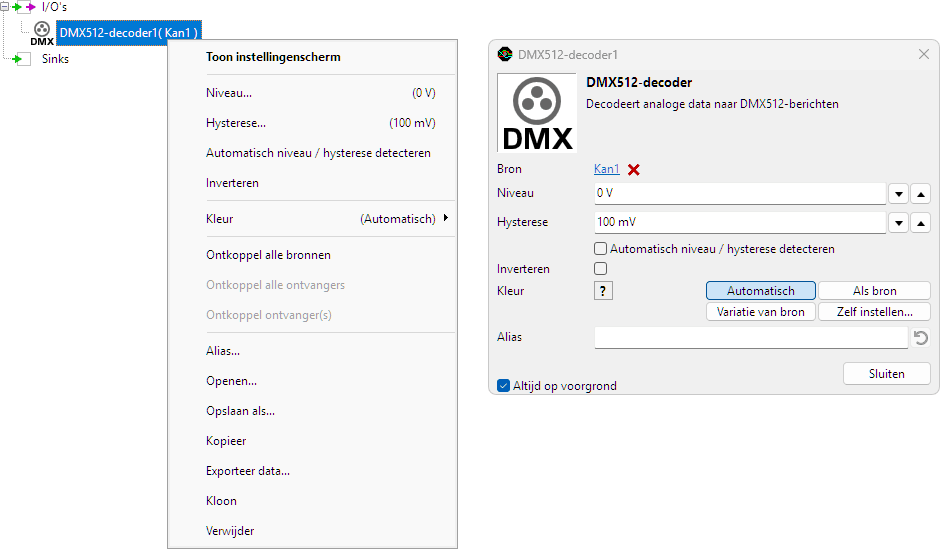Screen dimensions: 940x549
Task: Open Alias... from the context menu
Action: coord(312,351)
